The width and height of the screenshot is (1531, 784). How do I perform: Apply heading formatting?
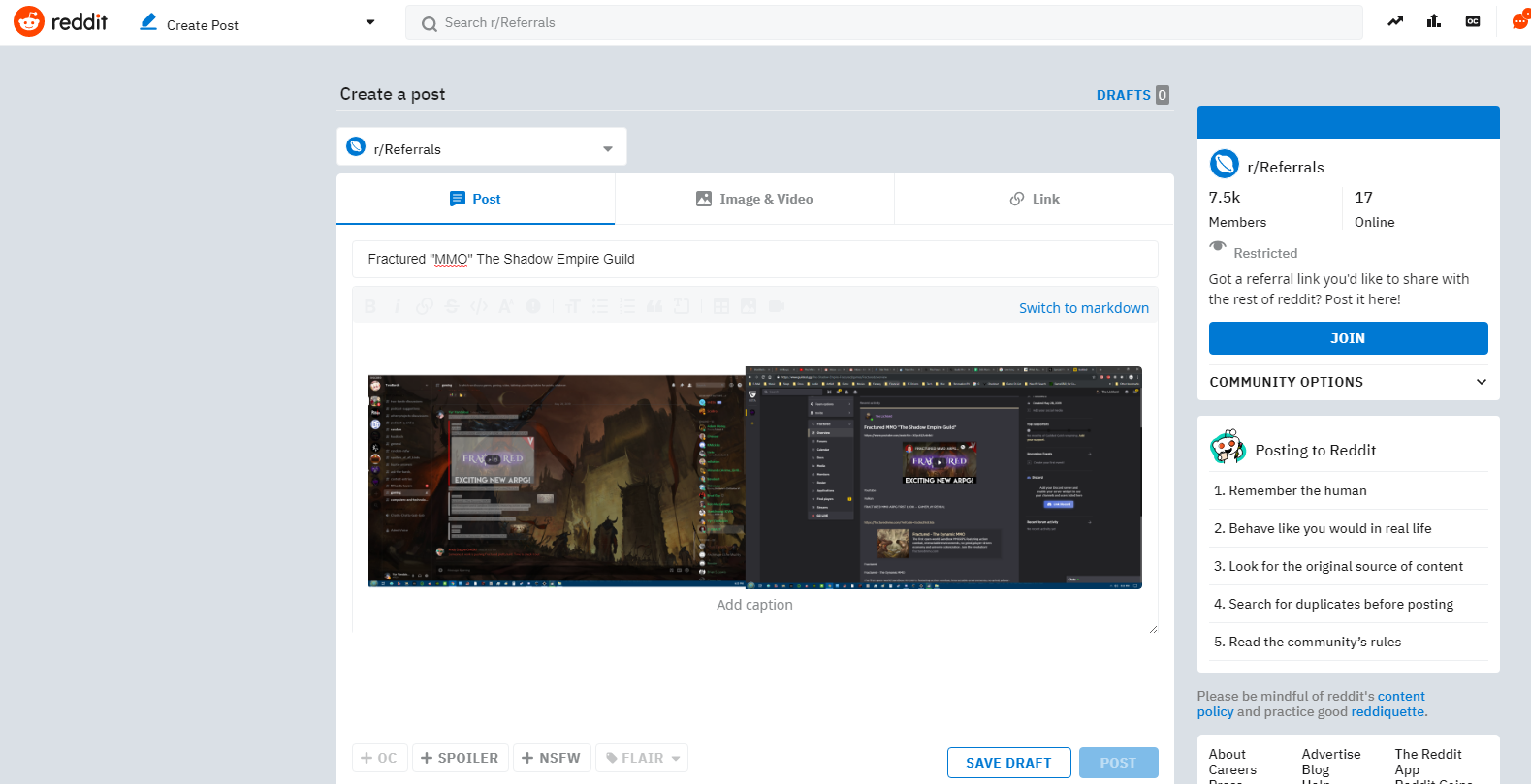click(x=572, y=306)
